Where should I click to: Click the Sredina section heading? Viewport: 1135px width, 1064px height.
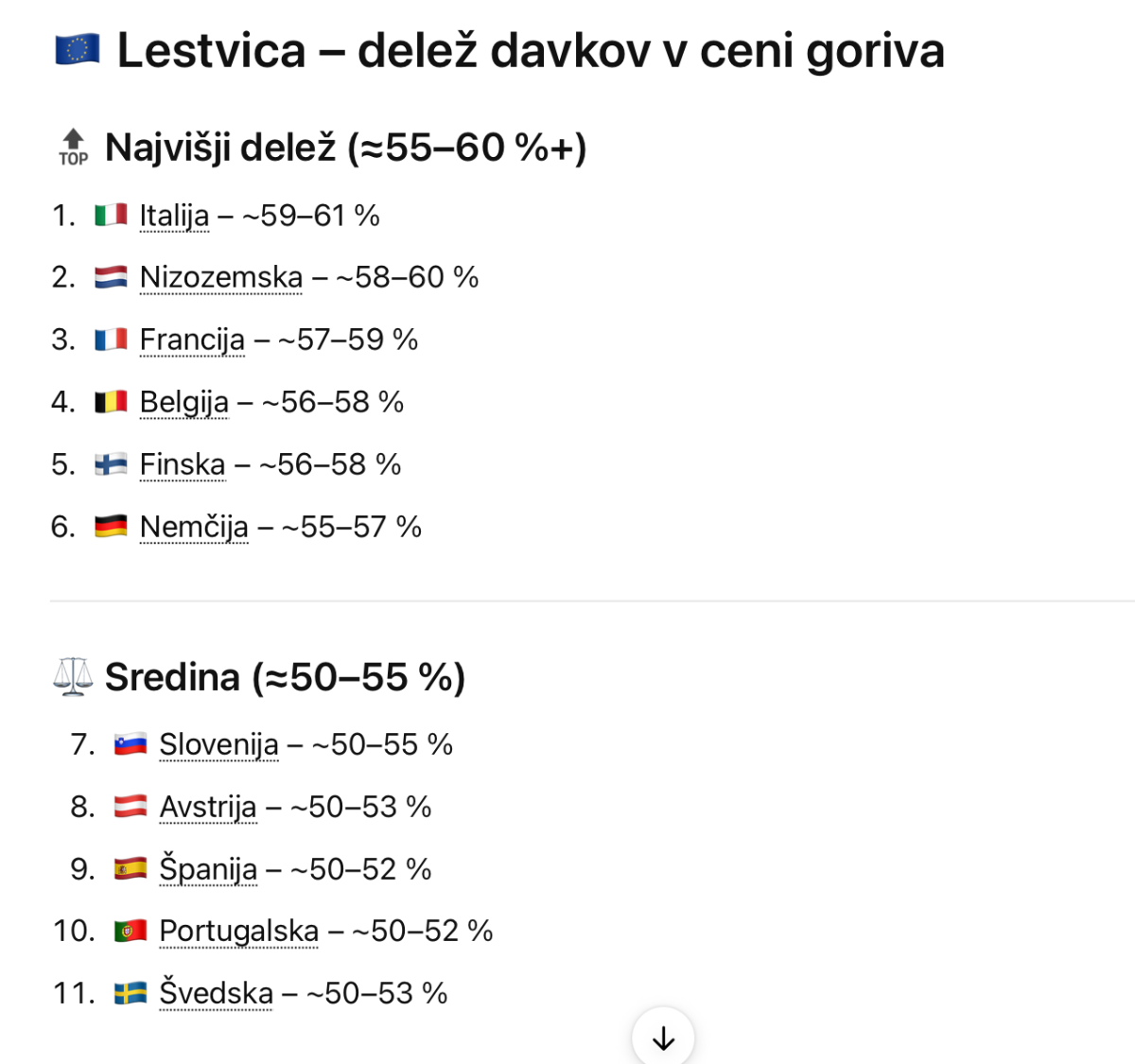point(285,677)
